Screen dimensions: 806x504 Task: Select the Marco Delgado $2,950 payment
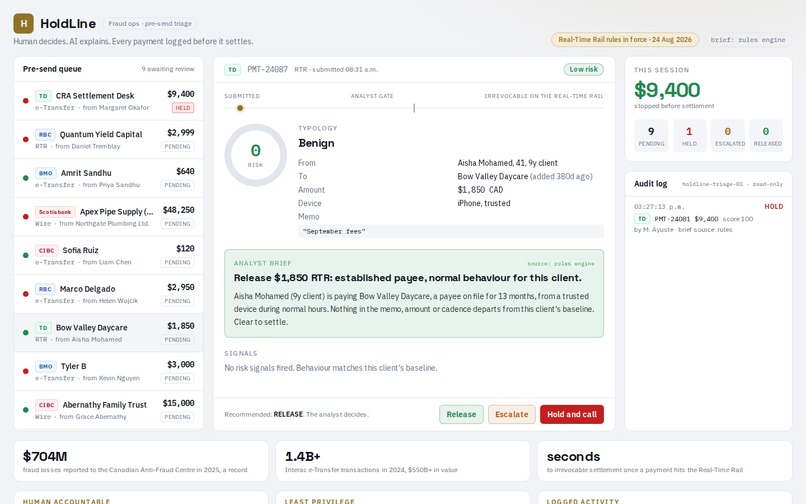click(108, 294)
